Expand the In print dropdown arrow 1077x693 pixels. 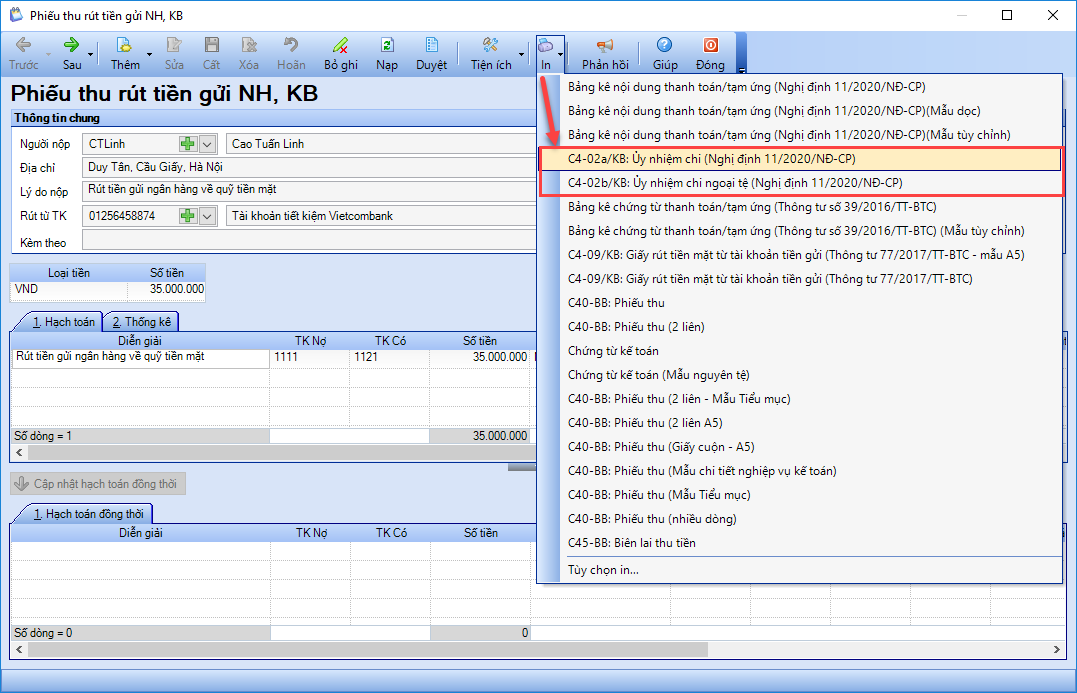[x=560, y=55]
